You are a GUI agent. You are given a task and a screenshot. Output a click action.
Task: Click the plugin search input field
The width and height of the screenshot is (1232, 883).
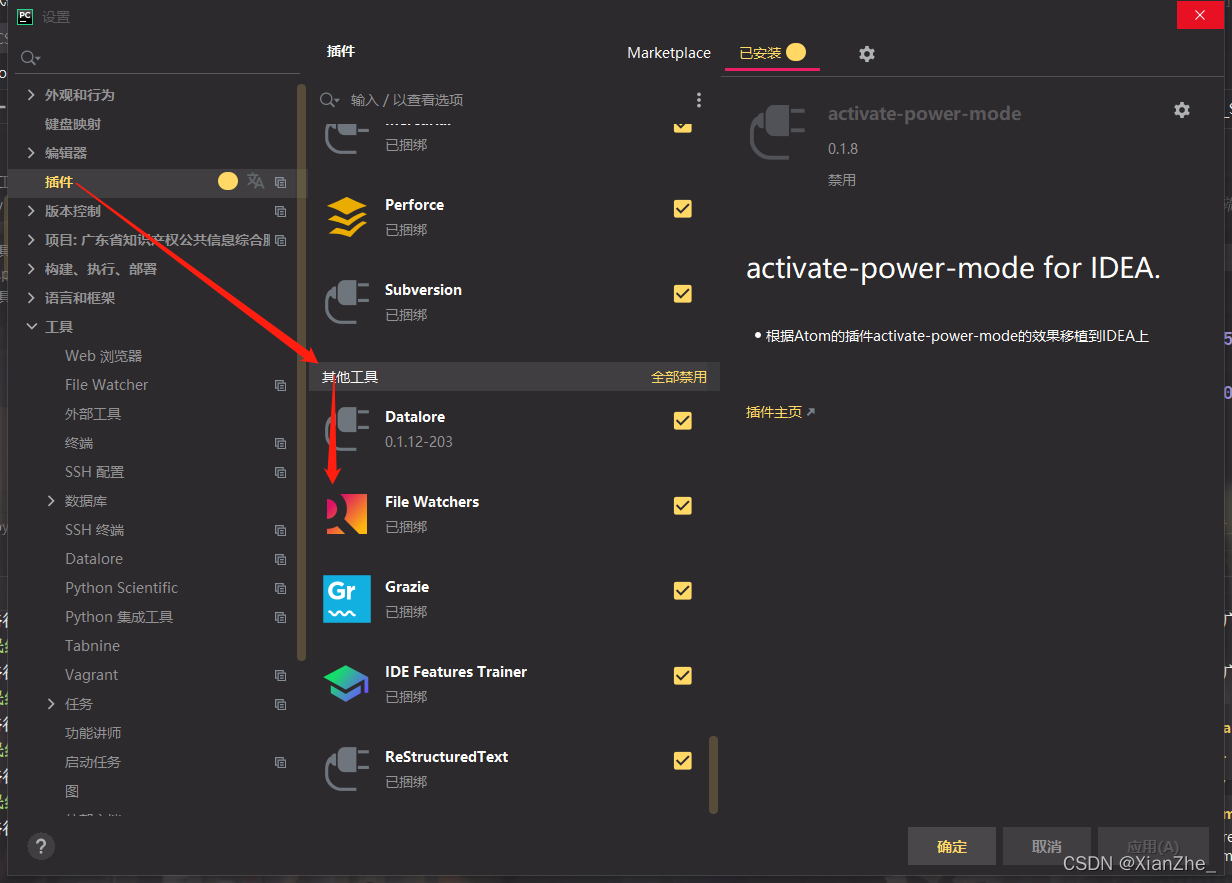click(515, 100)
